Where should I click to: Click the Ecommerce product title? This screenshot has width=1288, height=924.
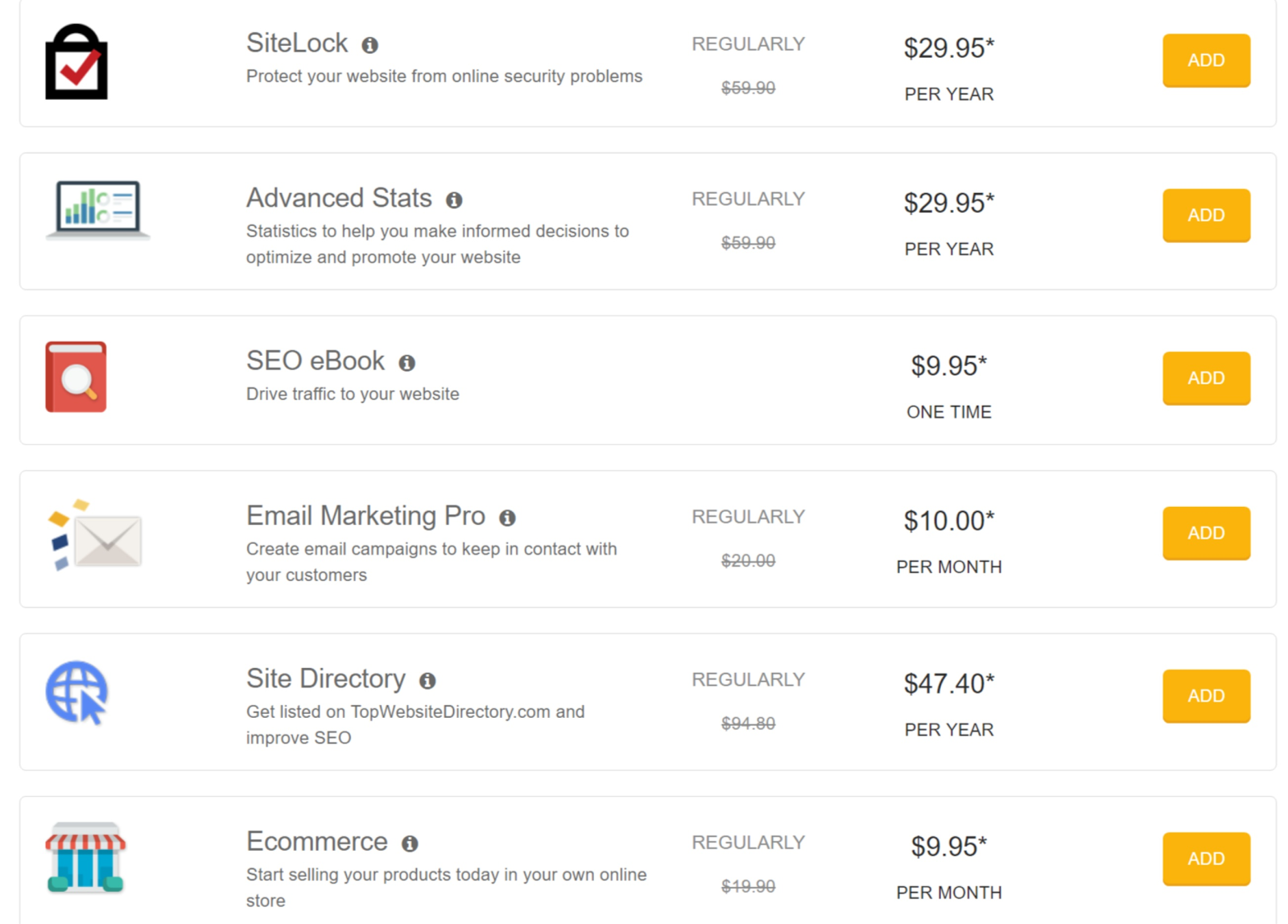317,842
